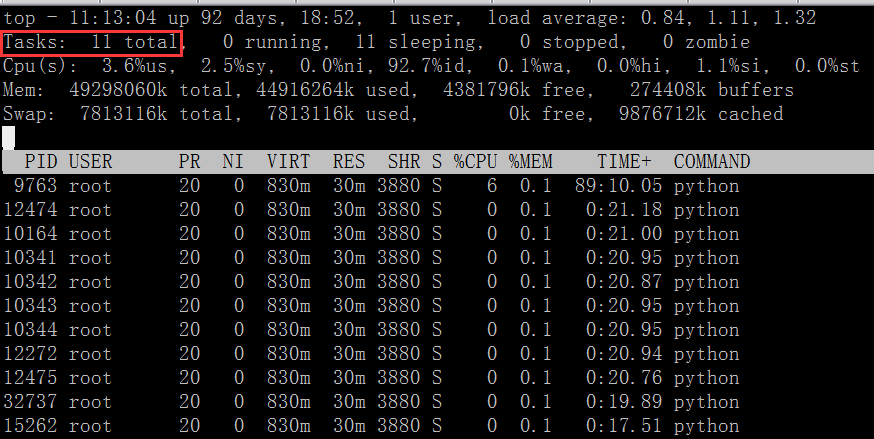Image resolution: width=874 pixels, height=439 pixels.
Task: Click the 0.0%ni CPU value
Action: (x=331, y=66)
